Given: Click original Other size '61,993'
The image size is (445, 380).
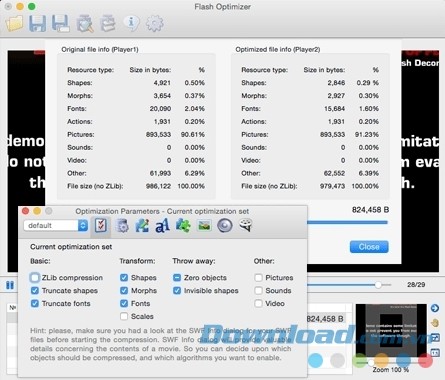Looking at the screenshot, I should [160, 173].
